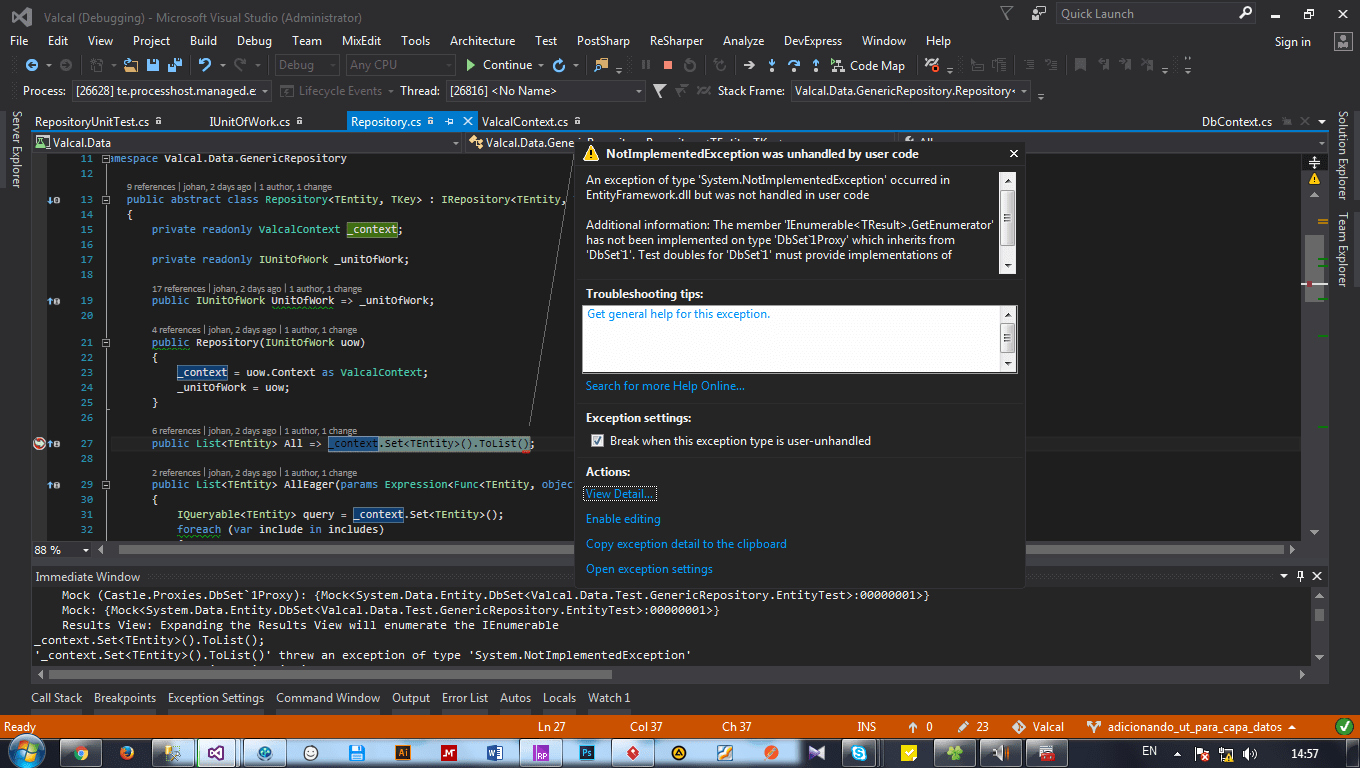Open the editor zoom 88 % dropdown

pyautogui.click(x=62, y=550)
